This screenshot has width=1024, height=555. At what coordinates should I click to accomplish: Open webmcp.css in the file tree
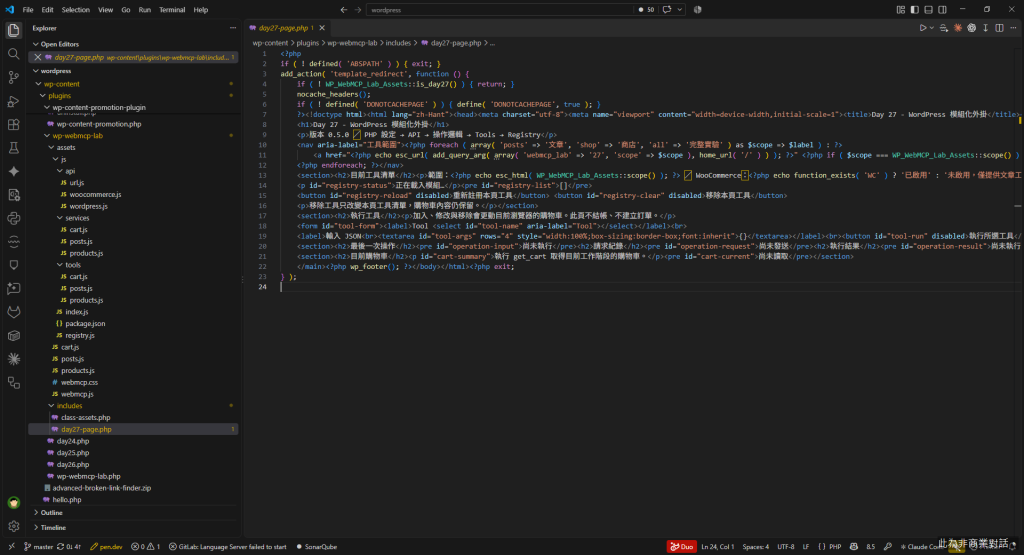pos(79,383)
